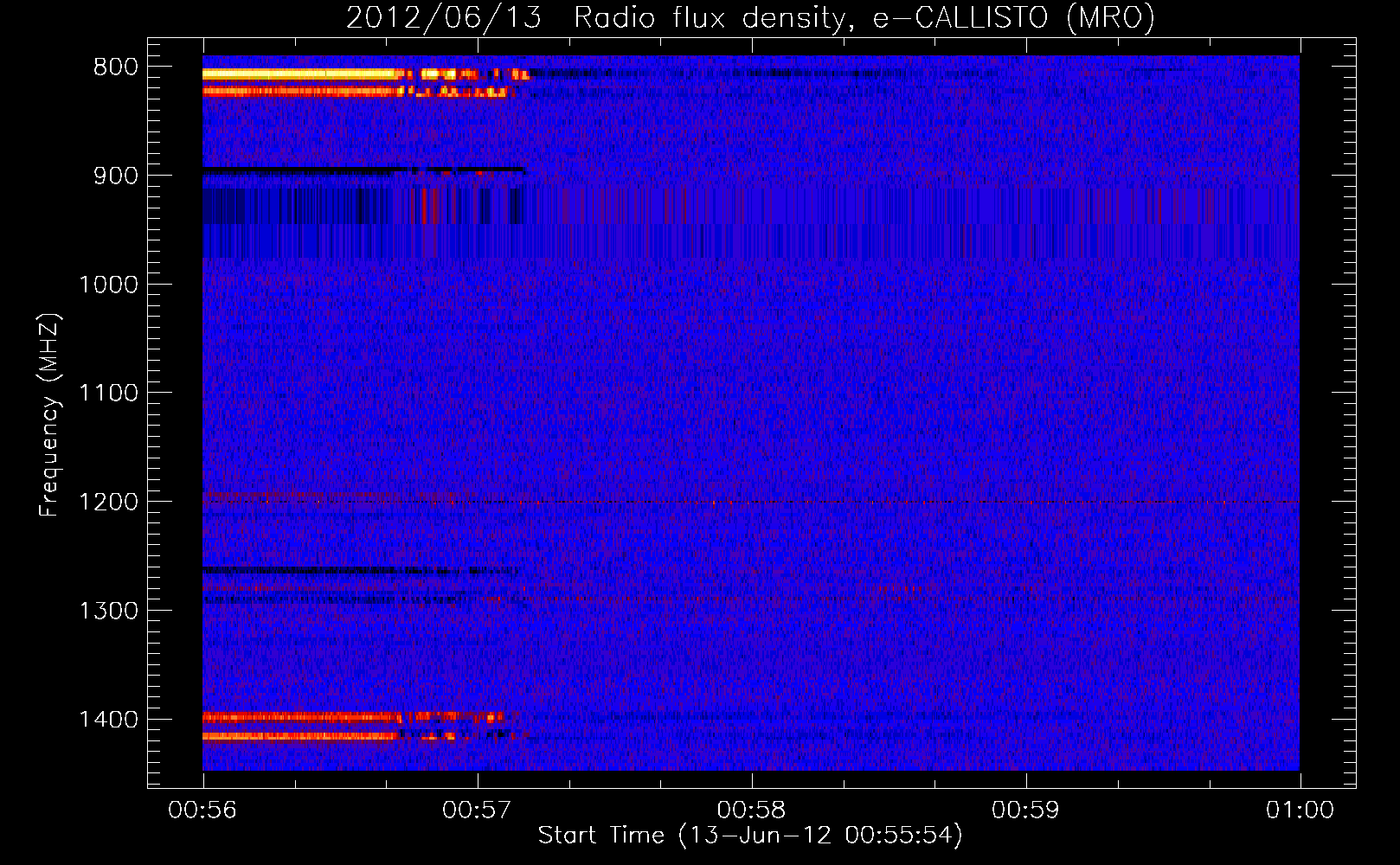The height and width of the screenshot is (865, 1400).
Task: Click the 00:58 time tick label
Action: tap(751, 811)
